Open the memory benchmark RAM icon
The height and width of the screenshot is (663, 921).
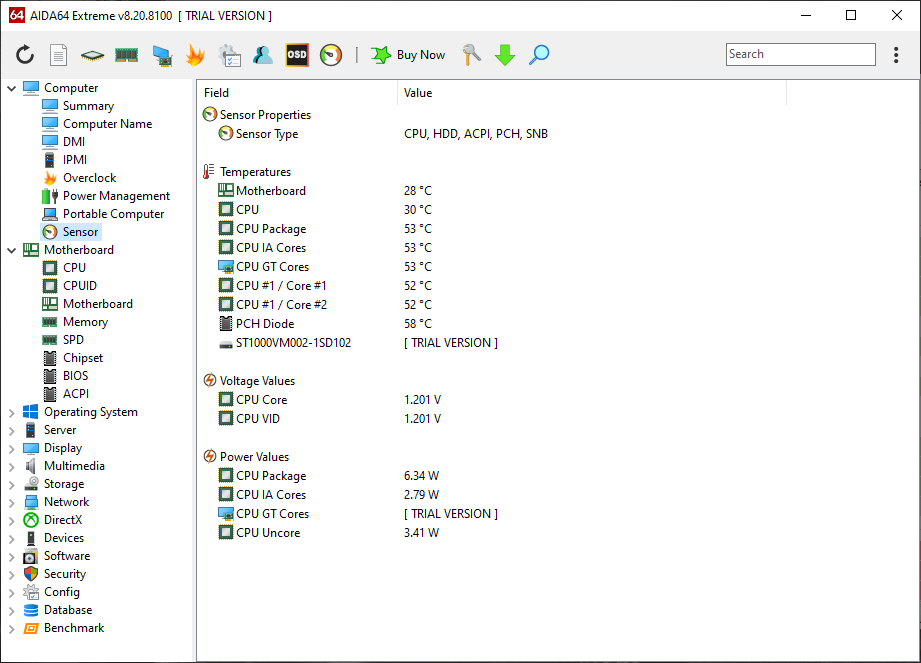tap(126, 55)
